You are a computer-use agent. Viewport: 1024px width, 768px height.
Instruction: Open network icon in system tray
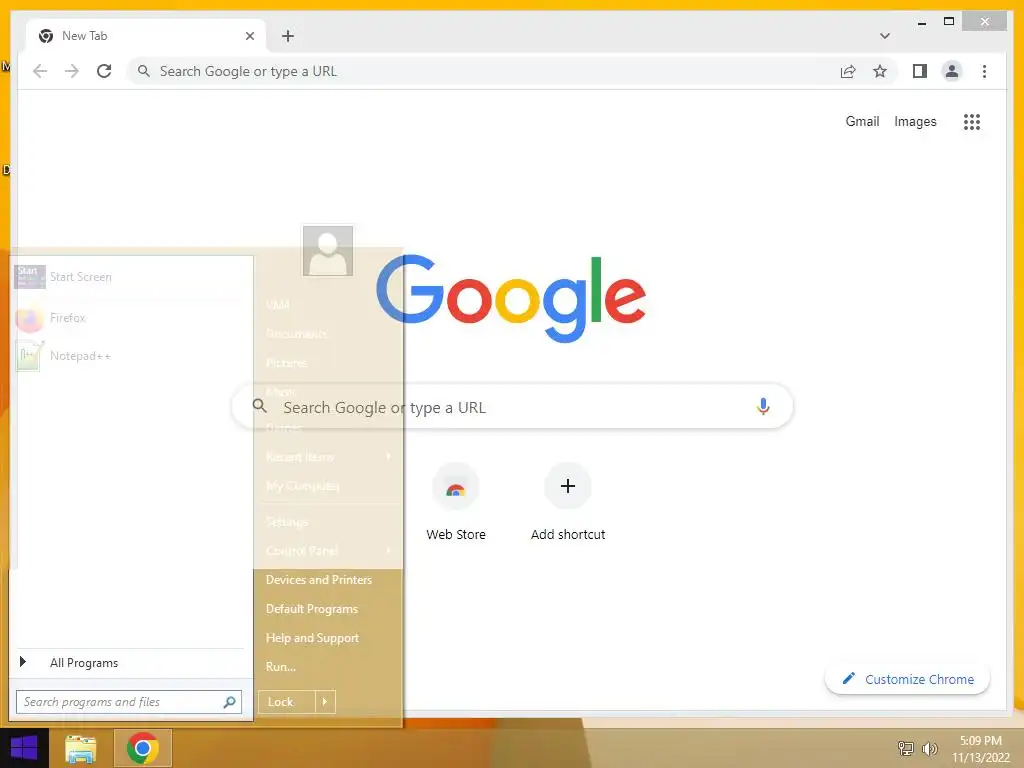point(906,748)
